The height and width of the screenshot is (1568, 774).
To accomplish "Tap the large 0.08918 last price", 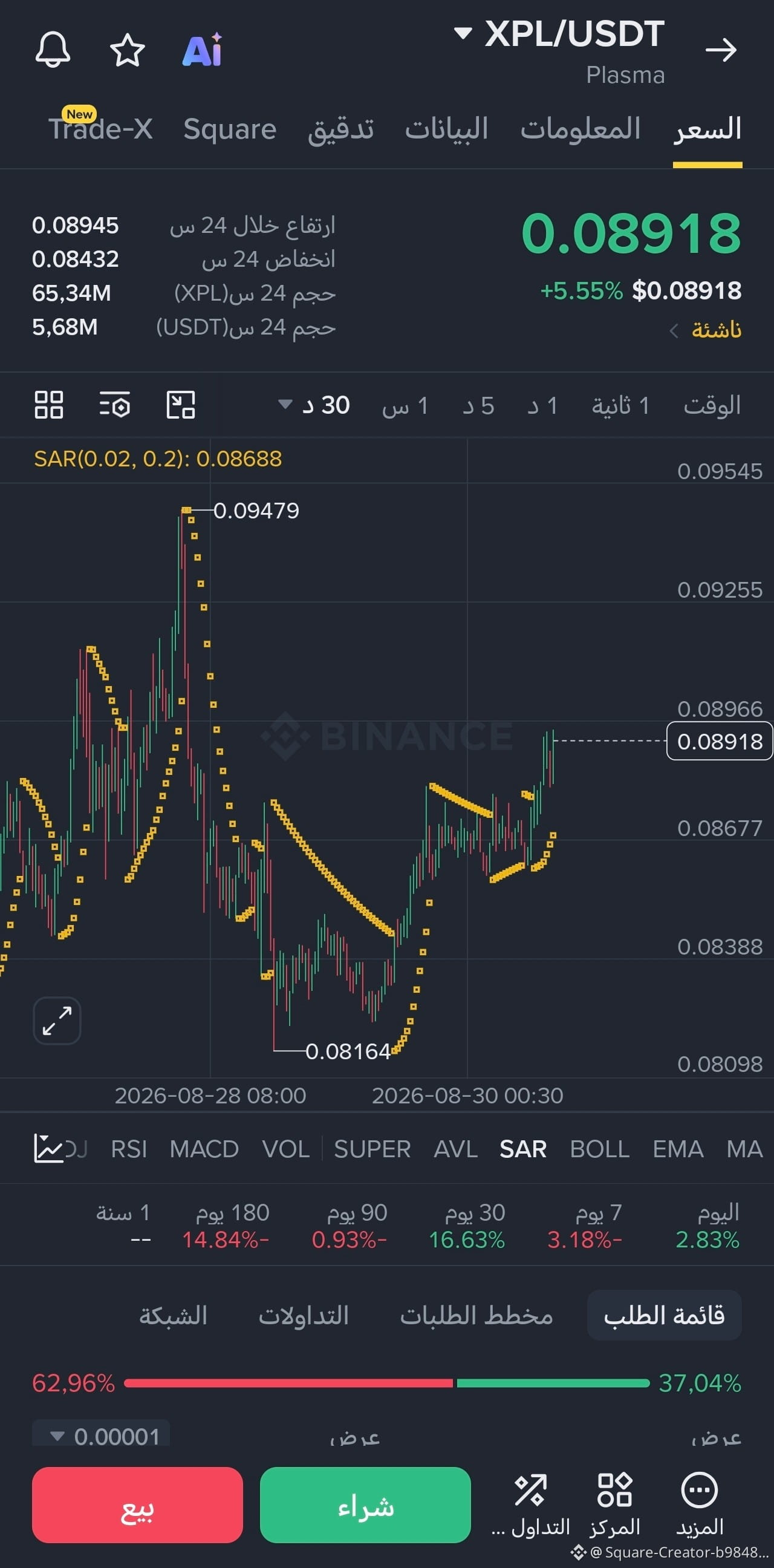I will click(x=632, y=233).
